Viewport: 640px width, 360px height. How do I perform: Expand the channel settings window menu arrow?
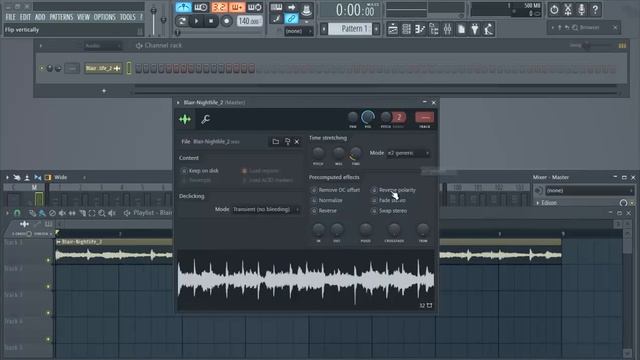(178, 102)
